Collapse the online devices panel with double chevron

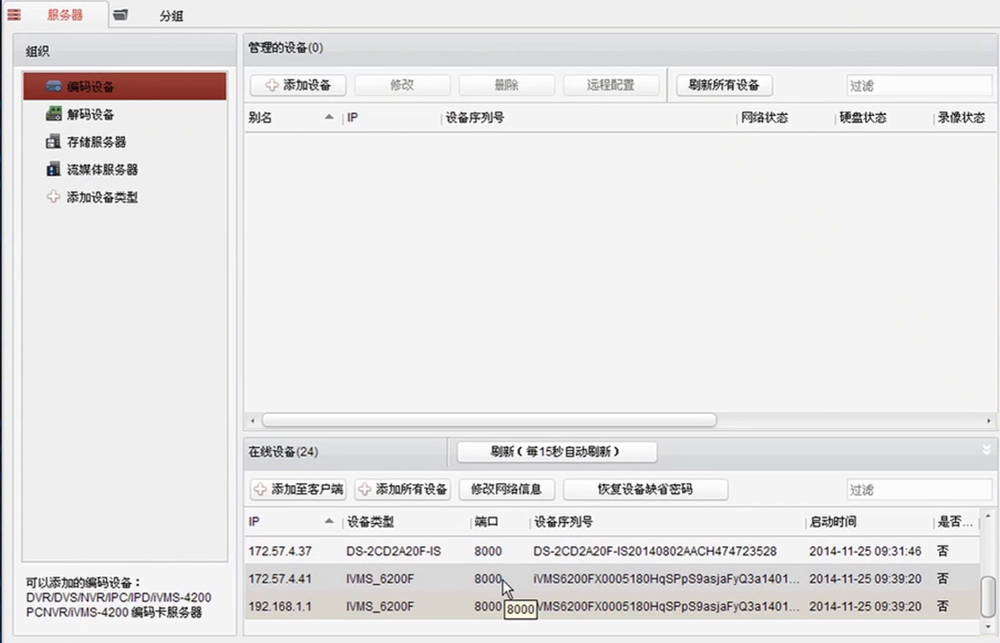click(987, 451)
